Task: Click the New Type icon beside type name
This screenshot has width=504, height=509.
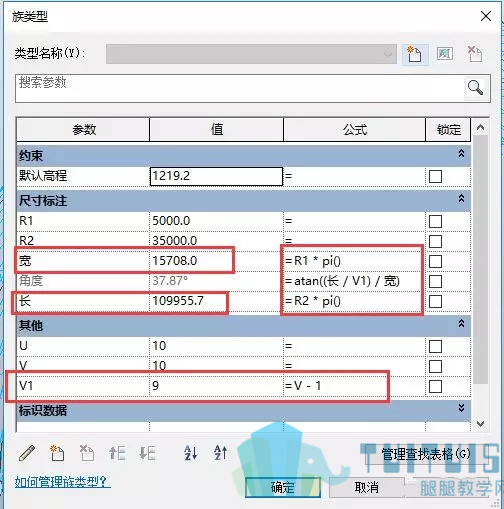Action: click(x=414, y=54)
